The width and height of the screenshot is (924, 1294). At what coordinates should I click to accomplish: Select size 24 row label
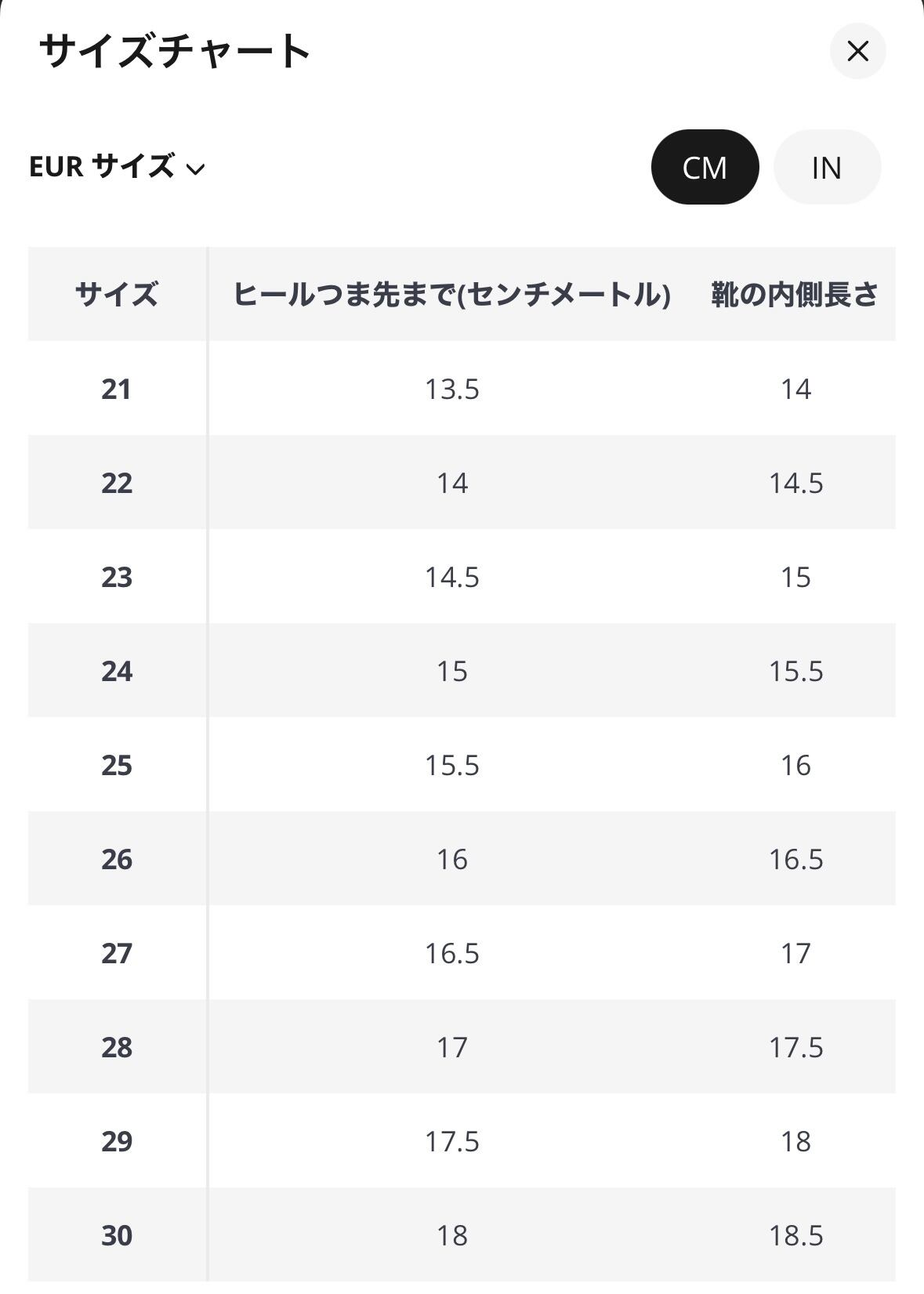(117, 671)
